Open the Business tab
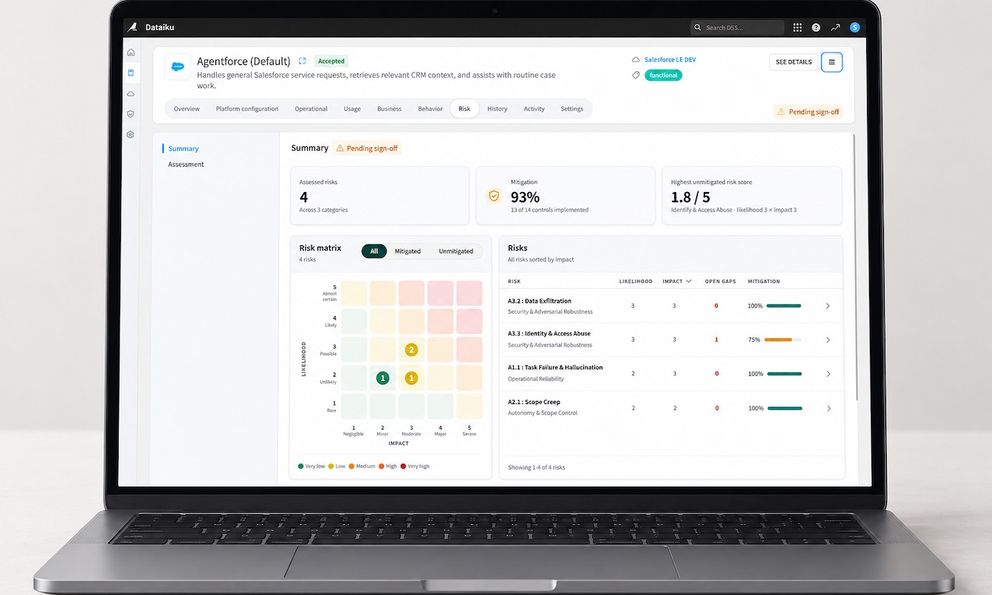 click(389, 109)
